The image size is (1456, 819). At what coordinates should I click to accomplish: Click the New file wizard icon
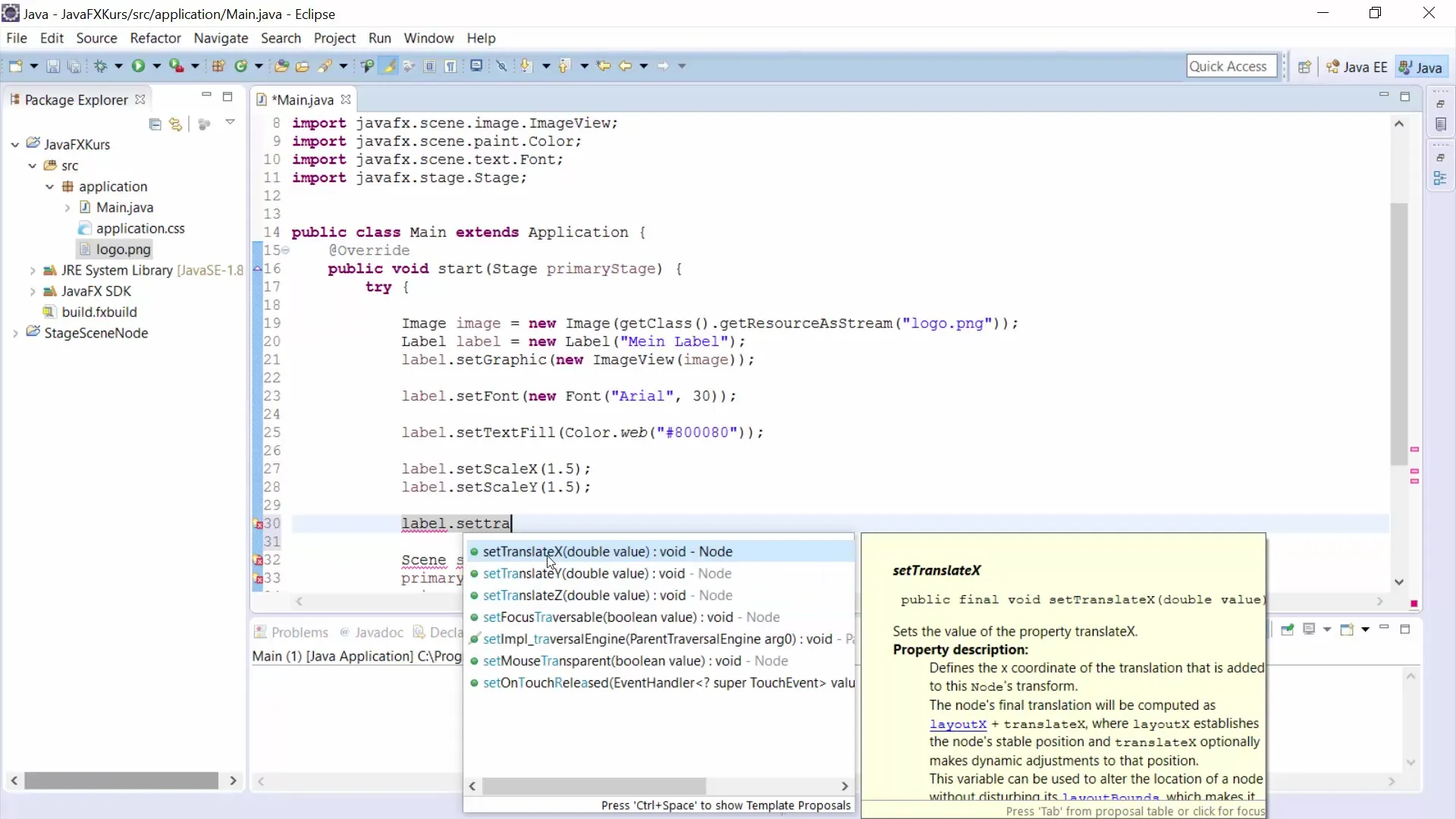(15, 66)
